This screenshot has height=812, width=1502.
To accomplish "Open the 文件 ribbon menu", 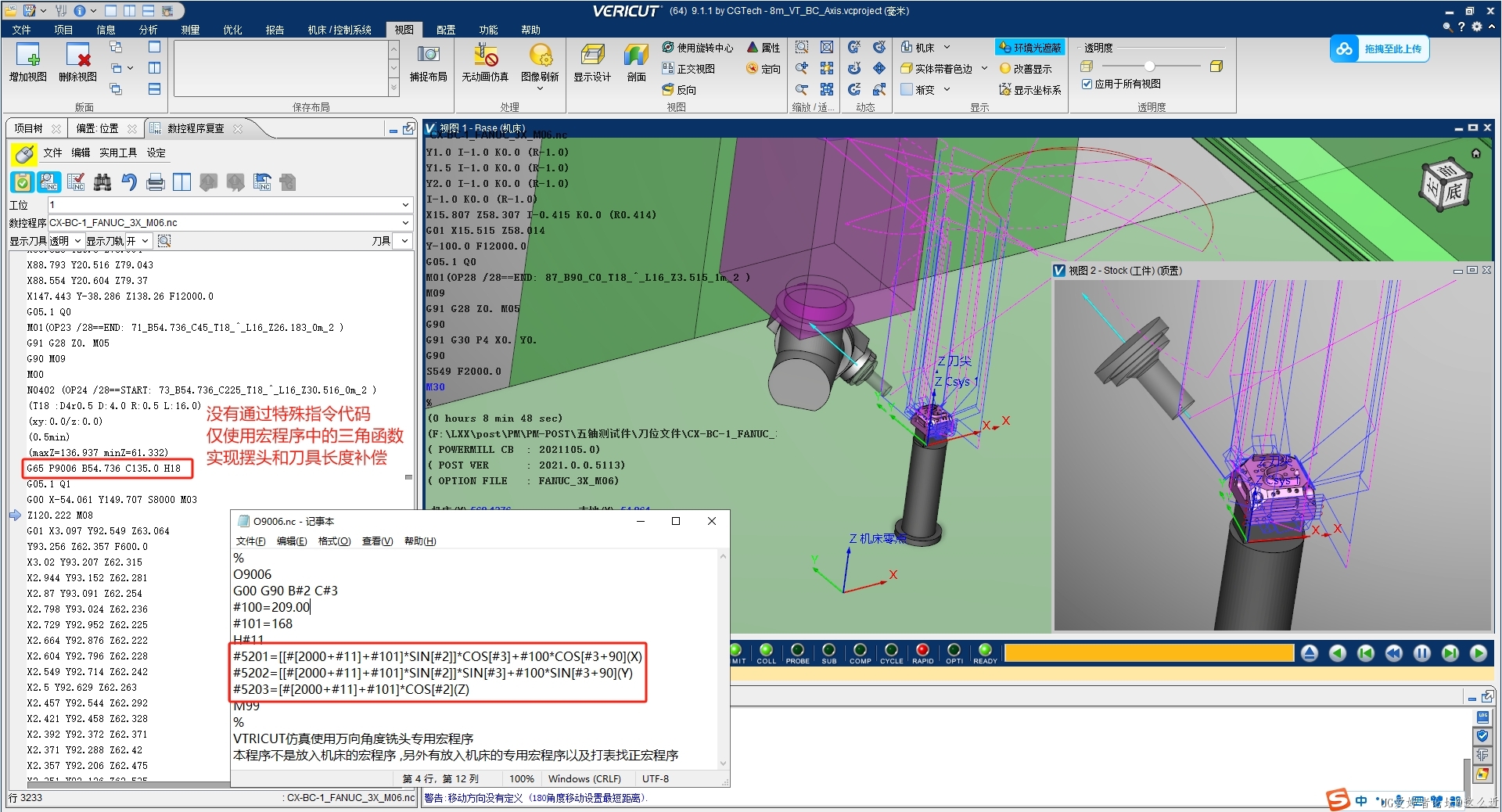I will (x=22, y=30).
